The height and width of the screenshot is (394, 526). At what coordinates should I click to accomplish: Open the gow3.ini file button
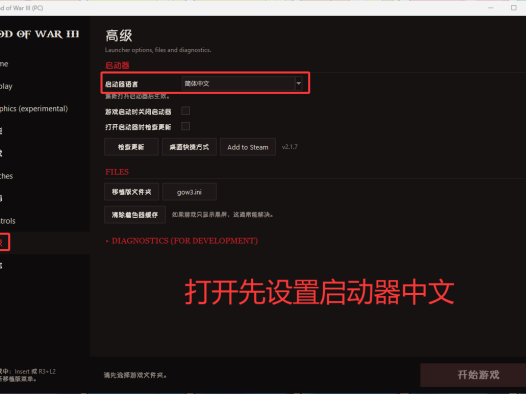[189, 192]
